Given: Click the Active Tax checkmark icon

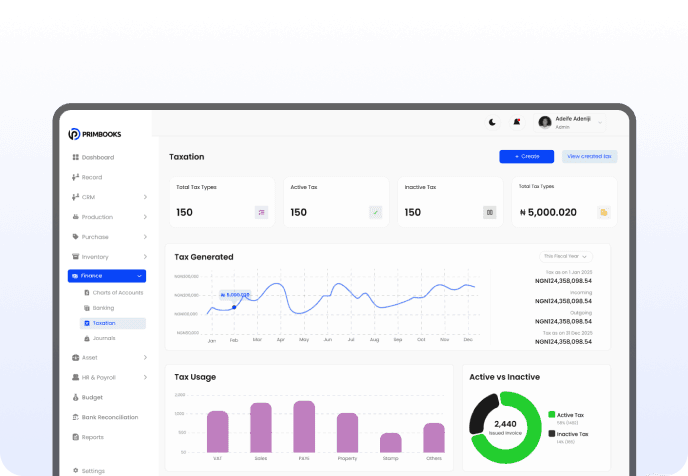Looking at the screenshot, I should 376,212.
